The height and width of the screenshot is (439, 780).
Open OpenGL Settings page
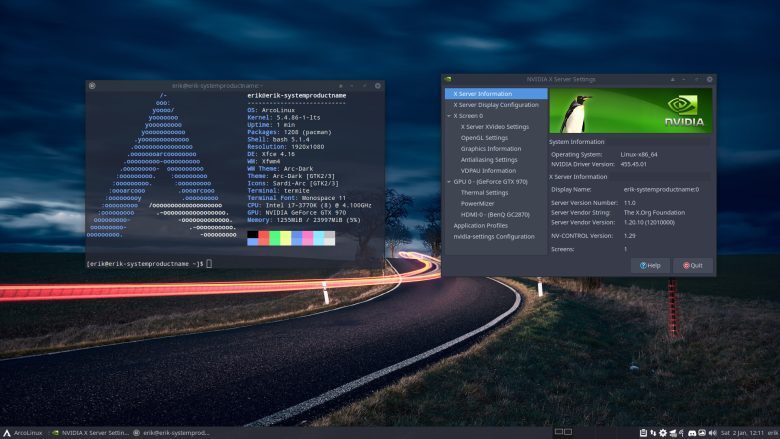[x=484, y=138]
